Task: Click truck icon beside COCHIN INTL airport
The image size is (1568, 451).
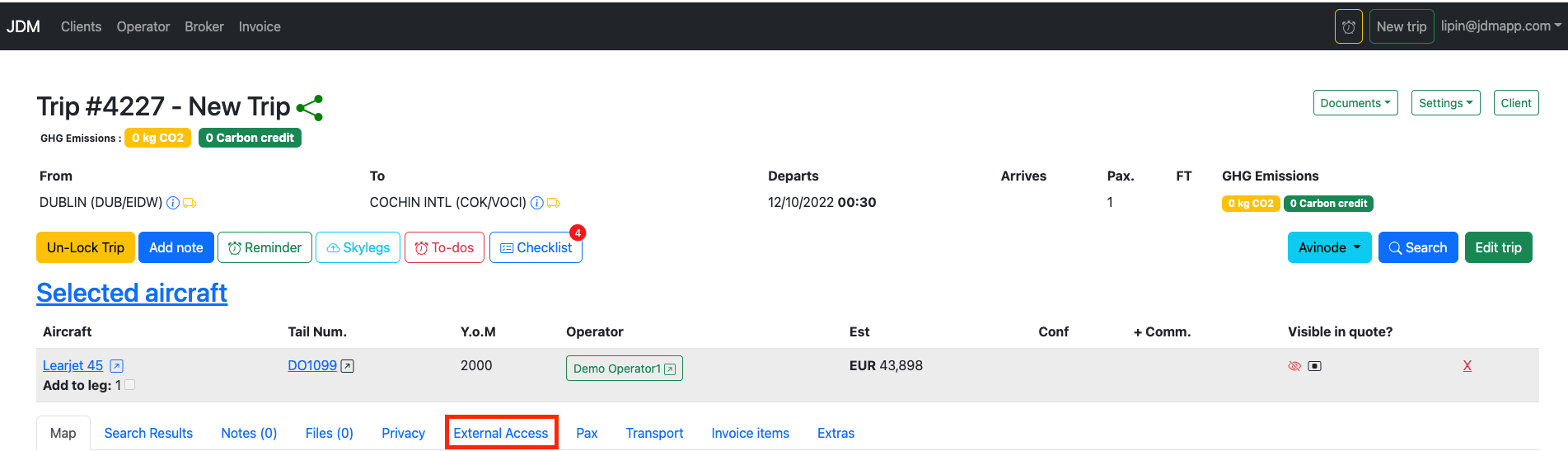Action: coord(554,203)
